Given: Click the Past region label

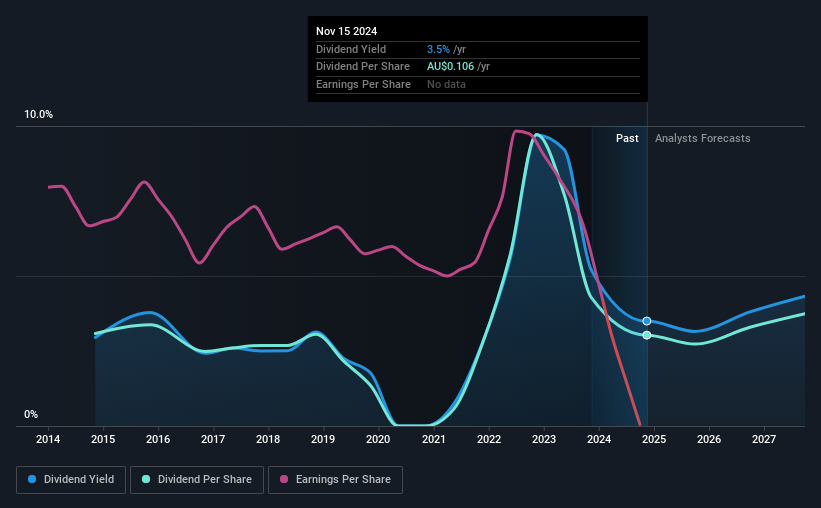Looking at the screenshot, I should pyautogui.click(x=627, y=138).
